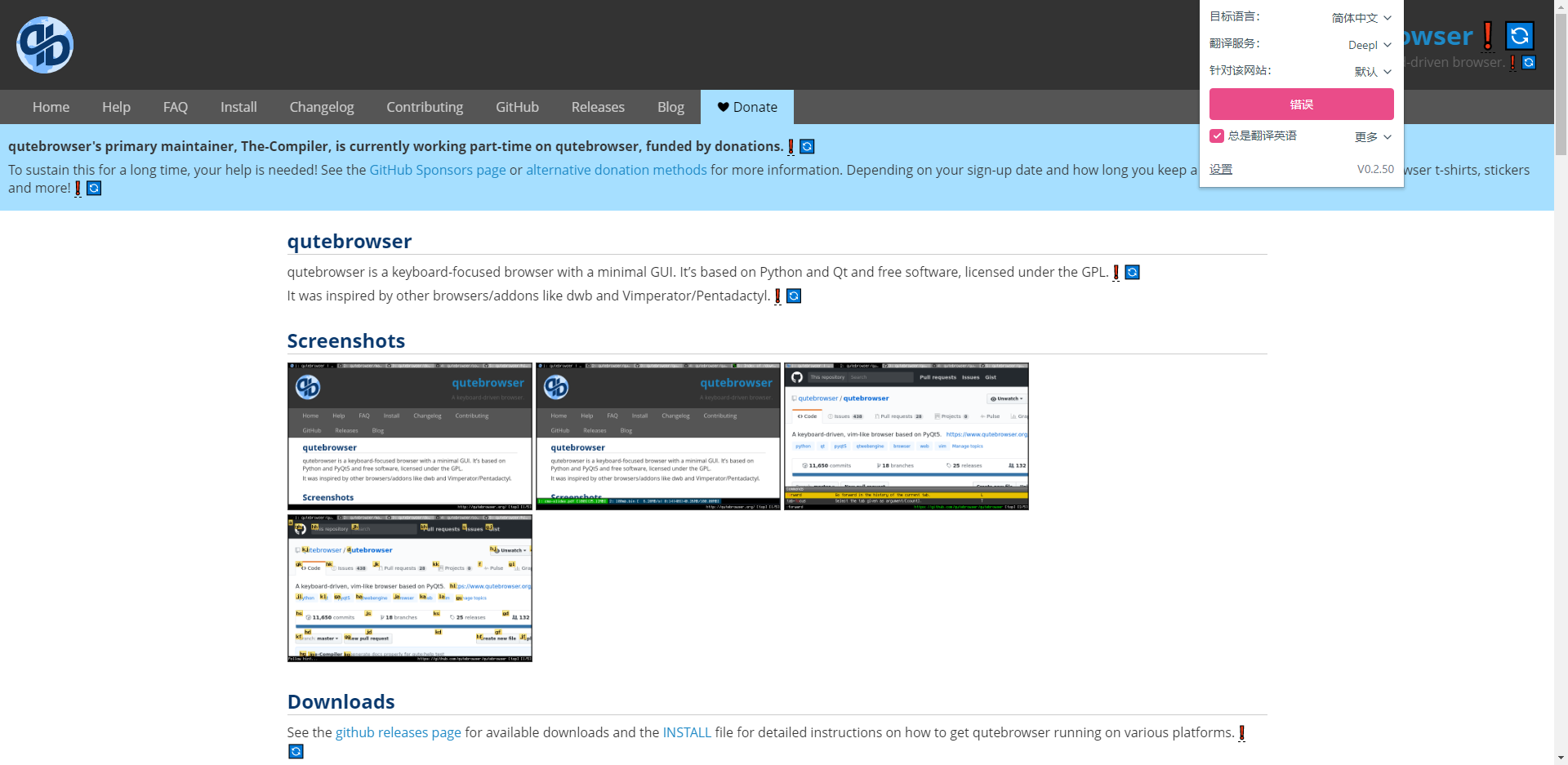This screenshot has height=765, width=1568.
Task: Click the large blue retranslate icon beside the page title
Action: [1520, 36]
